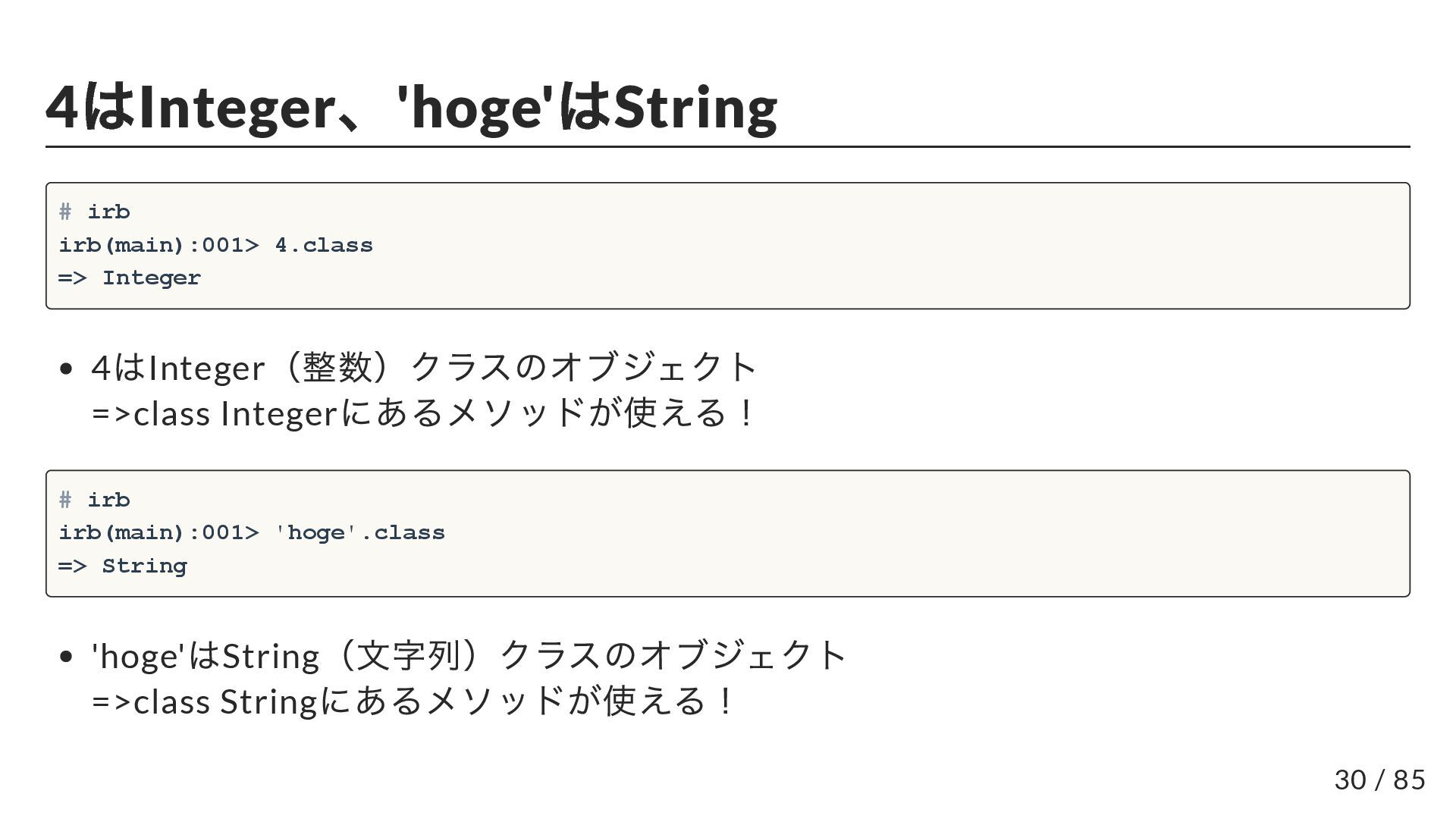1456x819 pixels.
Task: Click the bullet text "'hoge'はString（文字列）クラスのオブジェクト"
Action: pos(469,656)
